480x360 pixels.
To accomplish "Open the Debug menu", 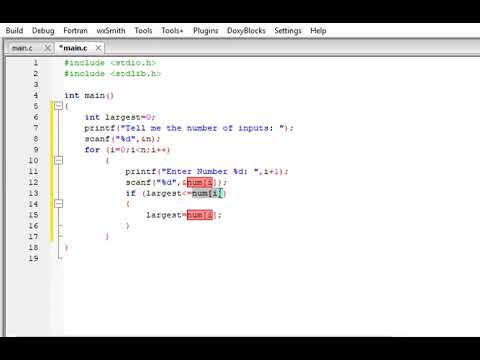I will tap(43, 31).
